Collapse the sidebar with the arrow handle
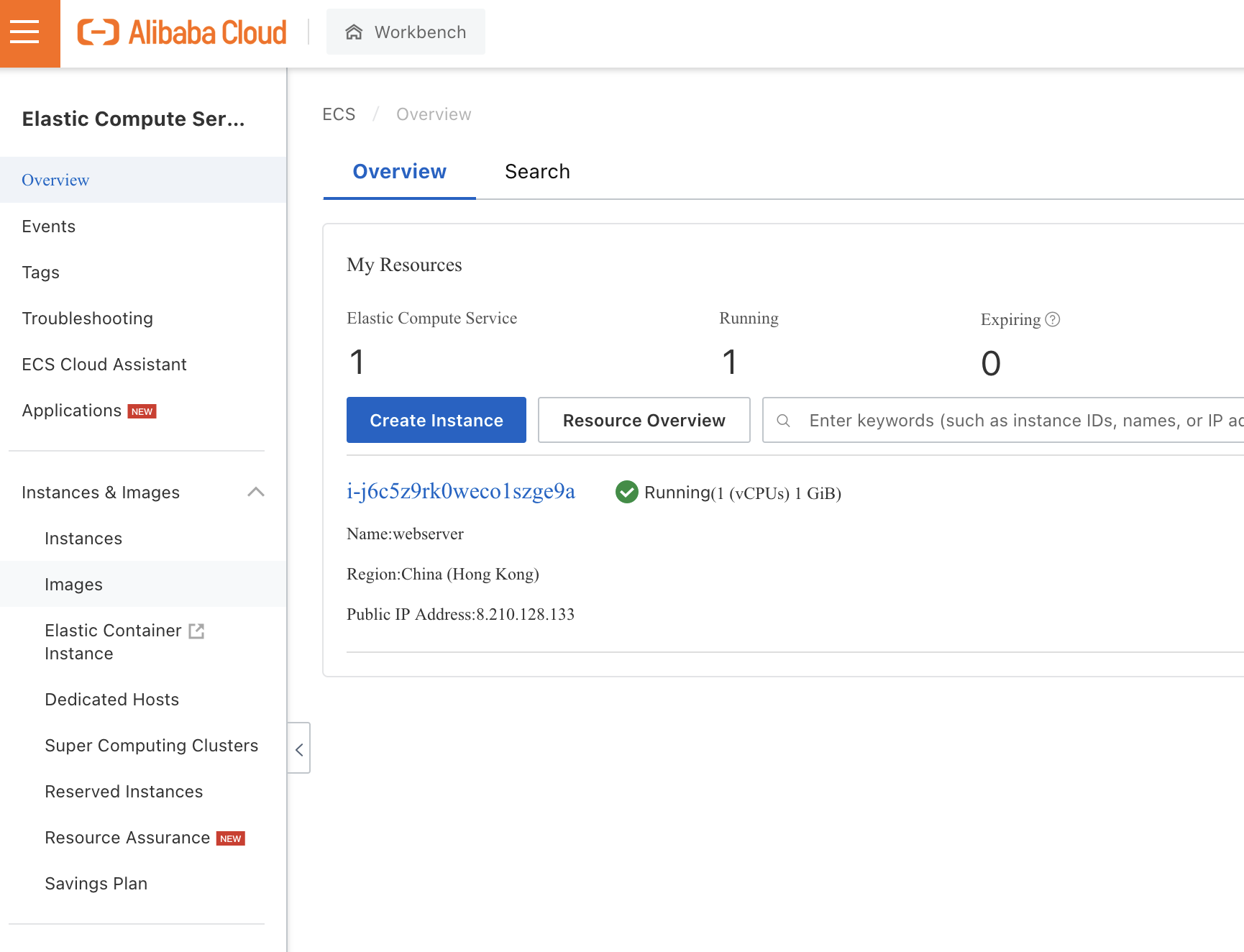Viewport: 1244px width, 952px height. (x=299, y=749)
